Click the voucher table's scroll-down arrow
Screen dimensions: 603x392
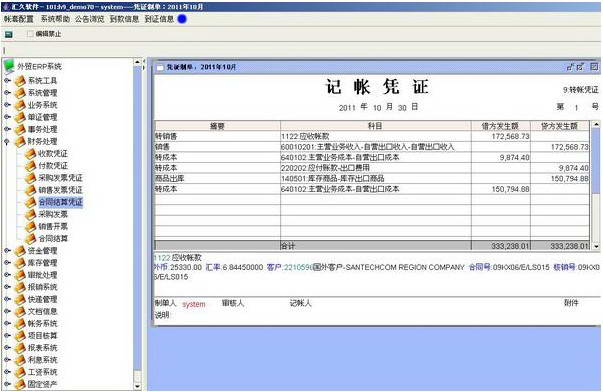(596, 246)
